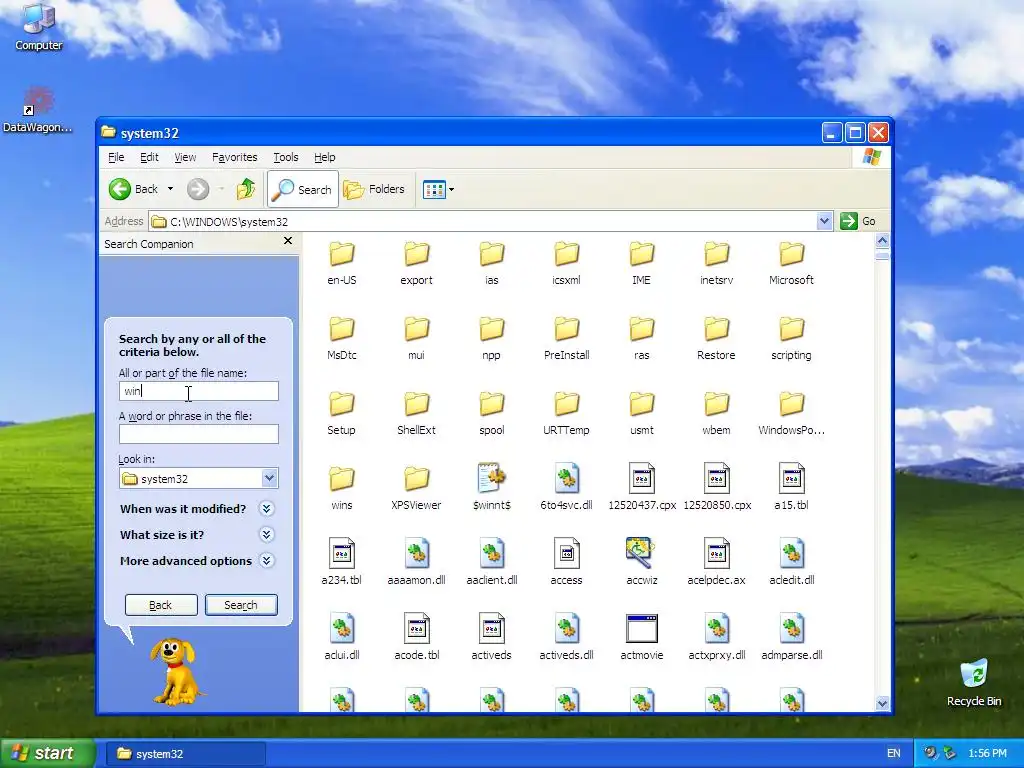Screen dimensions: 1024x768
Task: Select the Computer desktop icon
Action: coord(39,26)
